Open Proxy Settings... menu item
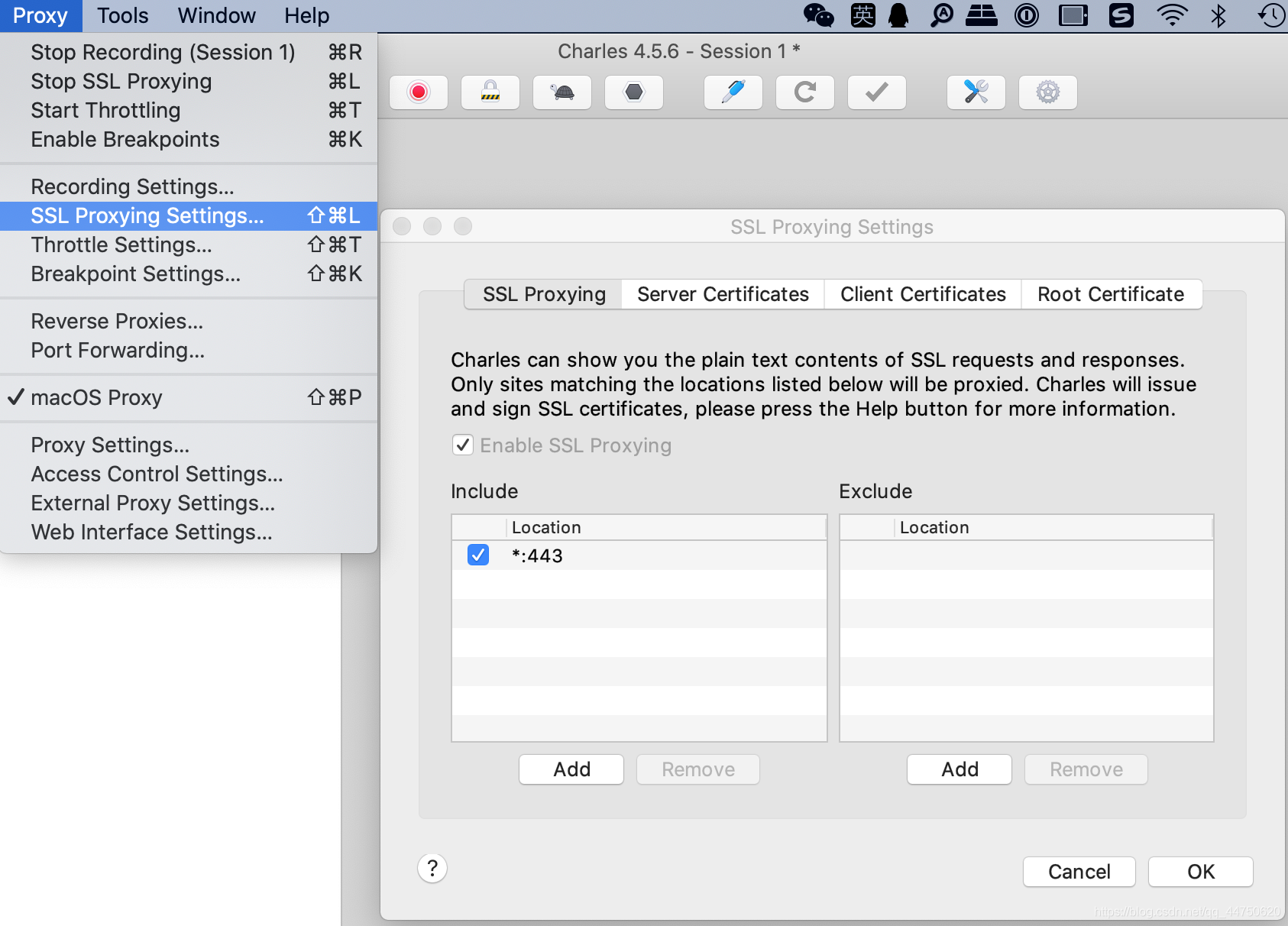The height and width of the screenshot is (926, 1288). pyautogui.click(x=189, y=445)
